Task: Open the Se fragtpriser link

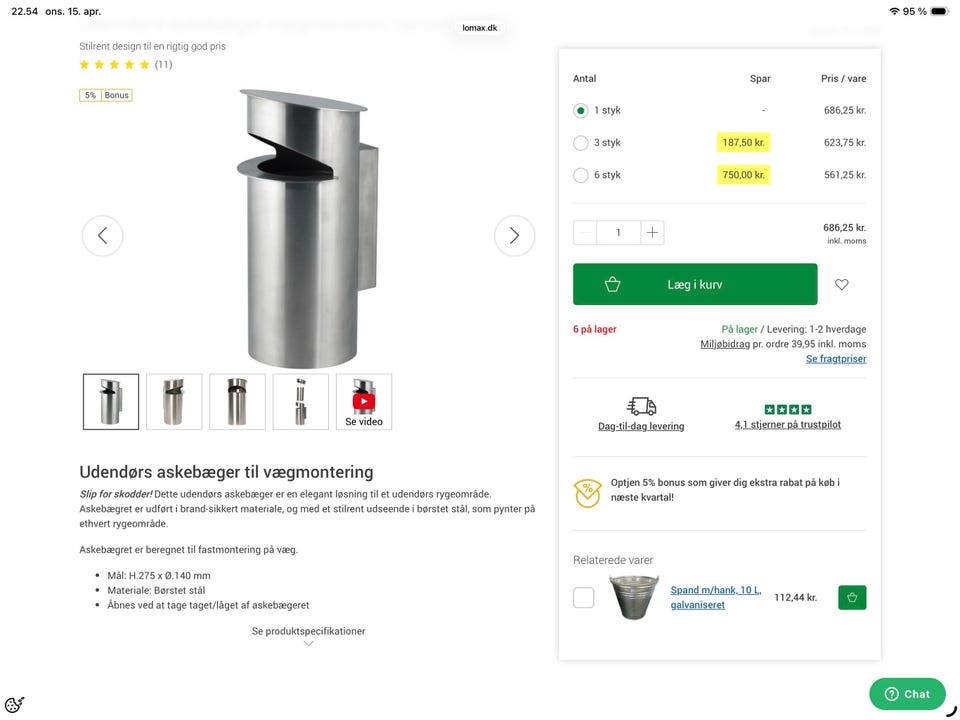Action: pyautogui.click(x=836, y=359)
